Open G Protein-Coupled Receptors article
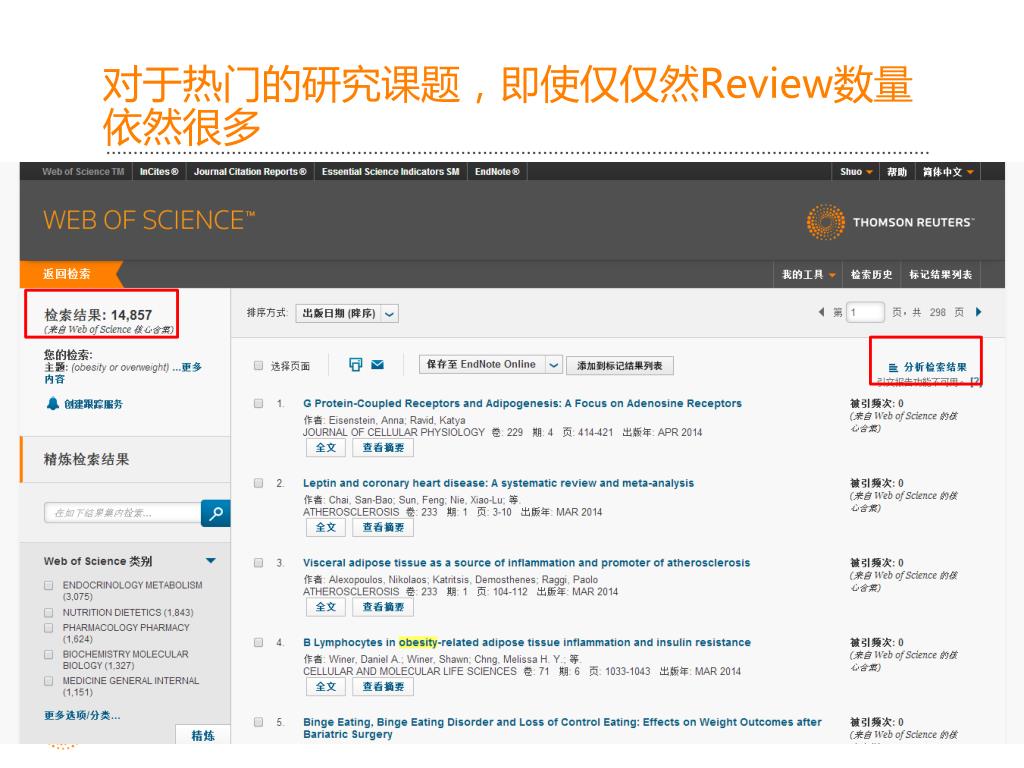The width and height of the screenshot is (1024, 768). click(522, 404)
